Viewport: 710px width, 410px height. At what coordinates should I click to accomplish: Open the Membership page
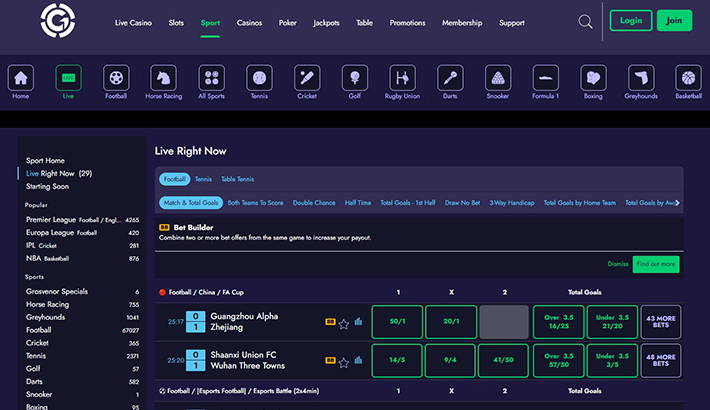pyautogui.click(x=462, y=23)
